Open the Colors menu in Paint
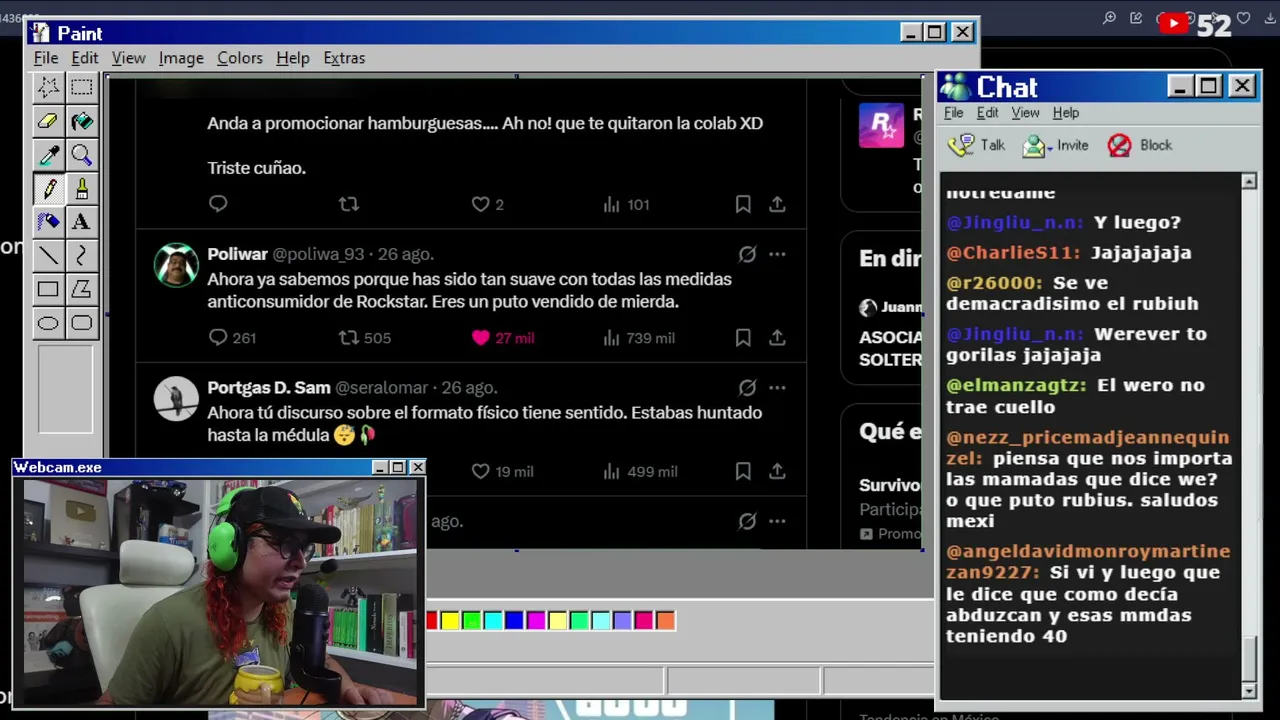 (x=240, y=58)
